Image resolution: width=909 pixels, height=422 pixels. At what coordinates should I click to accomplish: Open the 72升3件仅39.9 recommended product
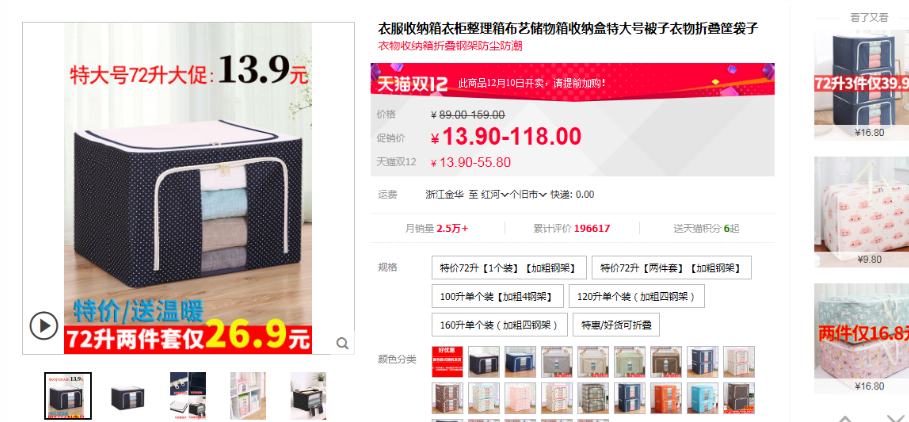(861, 85)
